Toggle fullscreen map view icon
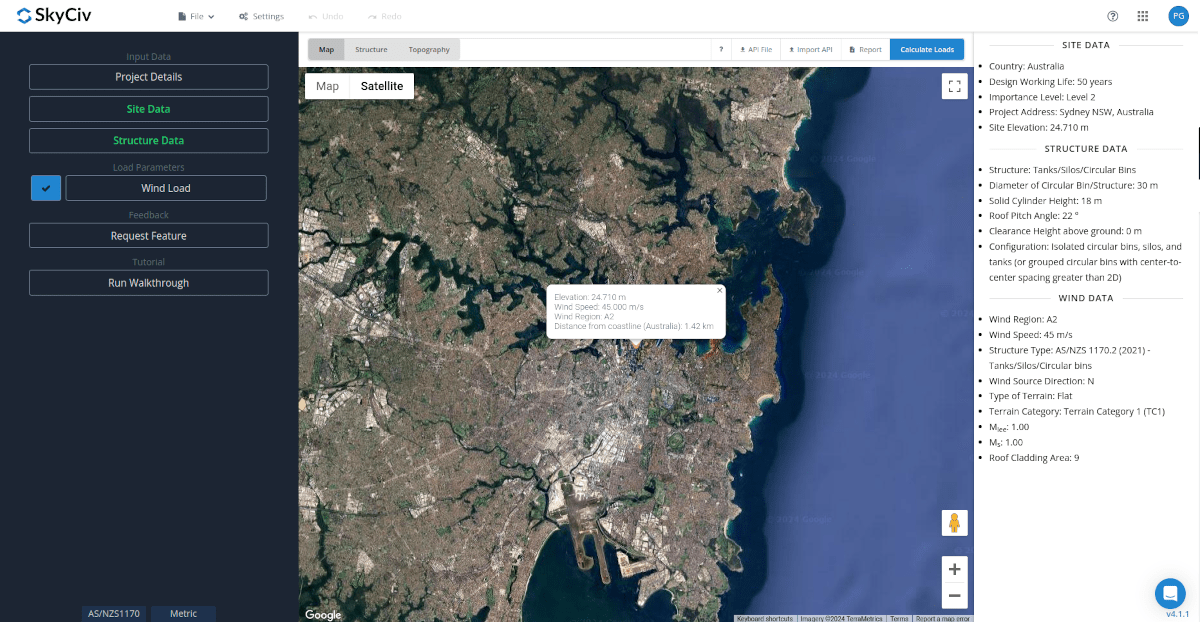1200x622 pixels. tap(955, 86)
